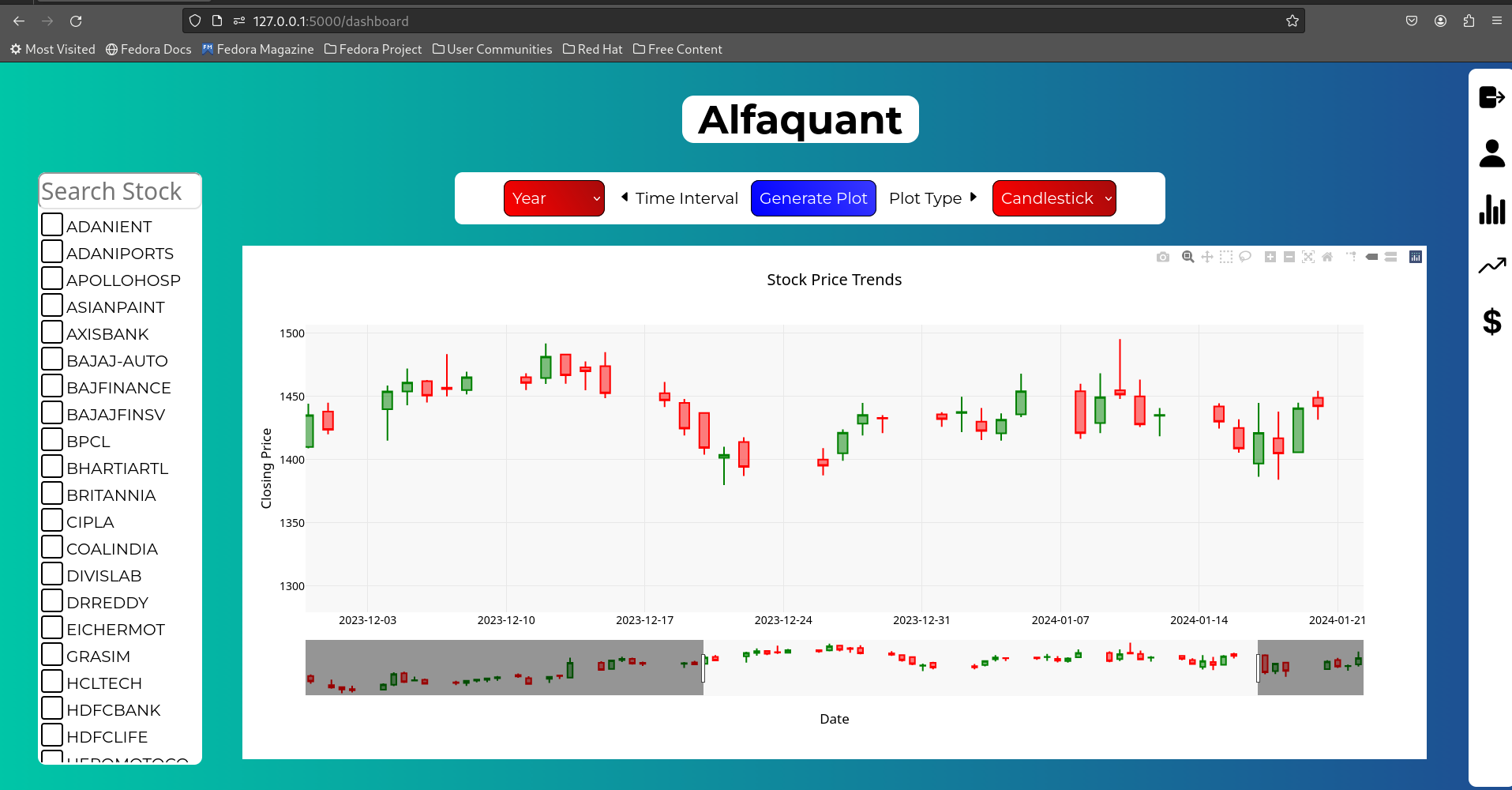Open the Fedora Project bookmark folder

(x=373, y=49)
